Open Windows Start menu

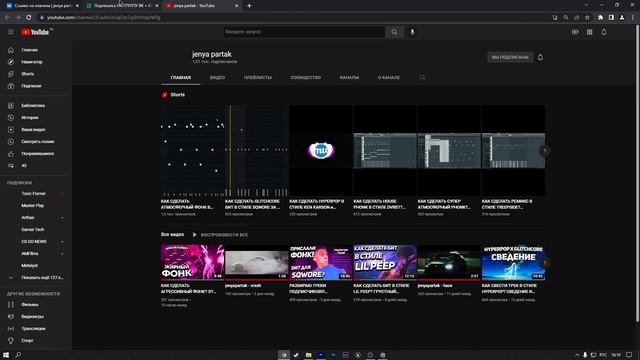click(x=6, y=355)
